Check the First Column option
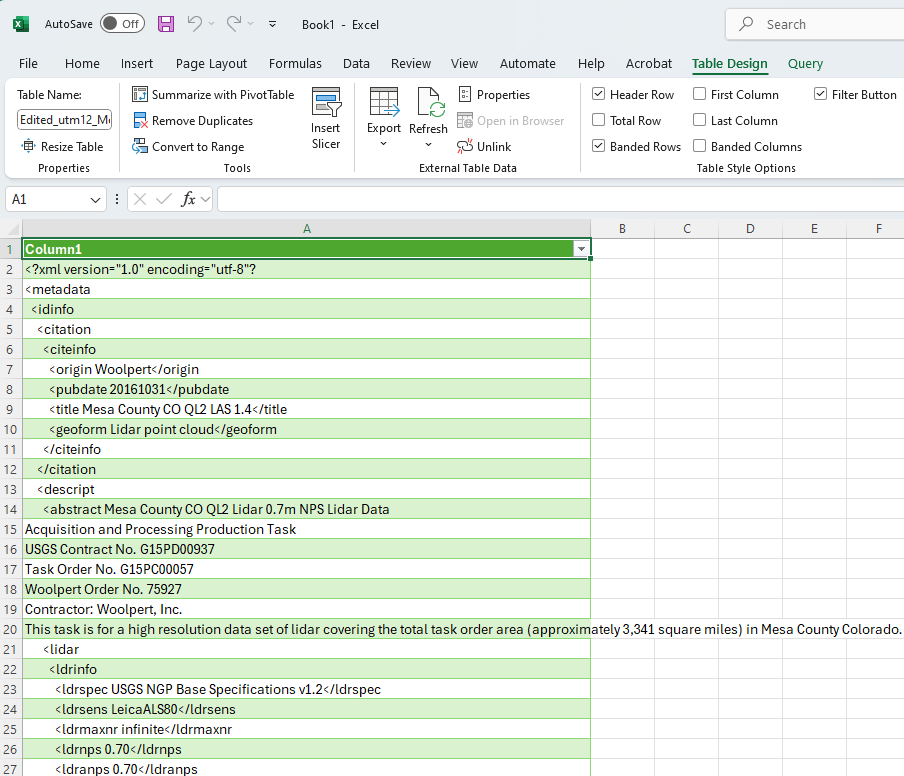Screen dimensions: 904x776 [x=699, y=94]
